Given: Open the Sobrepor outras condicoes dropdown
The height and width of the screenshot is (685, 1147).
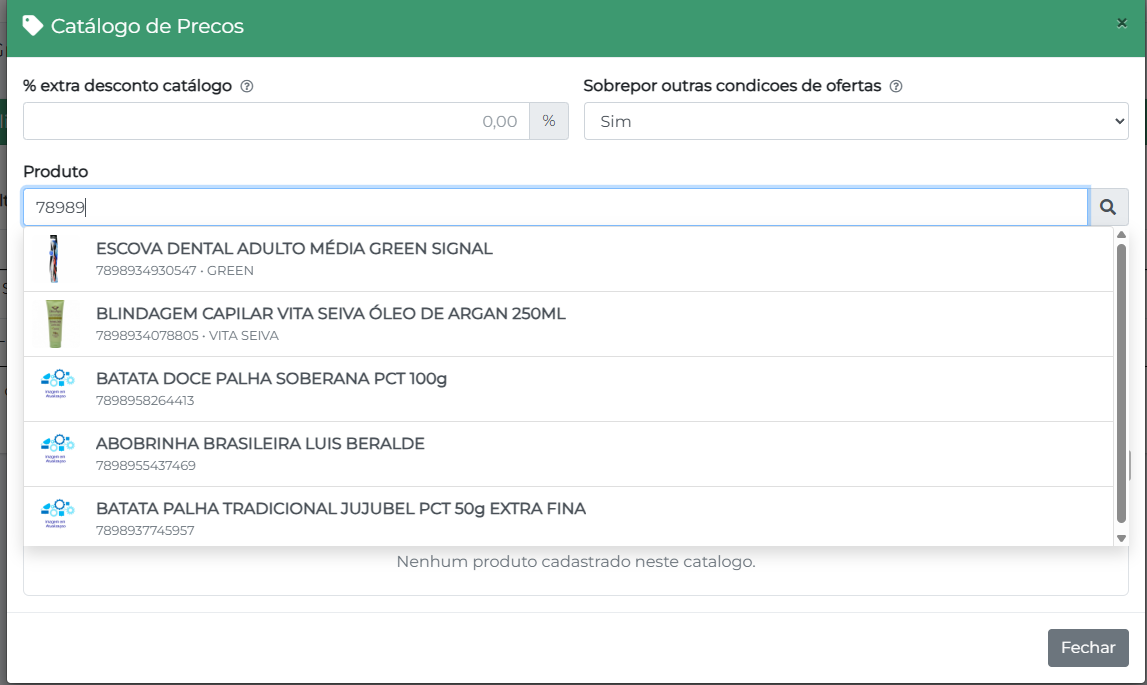Looking at the screenshot, I should 856,121.
